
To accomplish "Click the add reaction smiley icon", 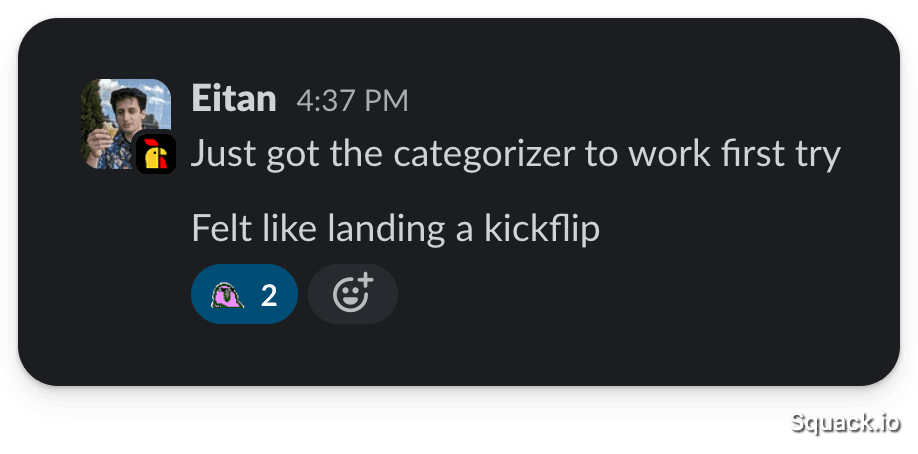I will pos(352,294).
